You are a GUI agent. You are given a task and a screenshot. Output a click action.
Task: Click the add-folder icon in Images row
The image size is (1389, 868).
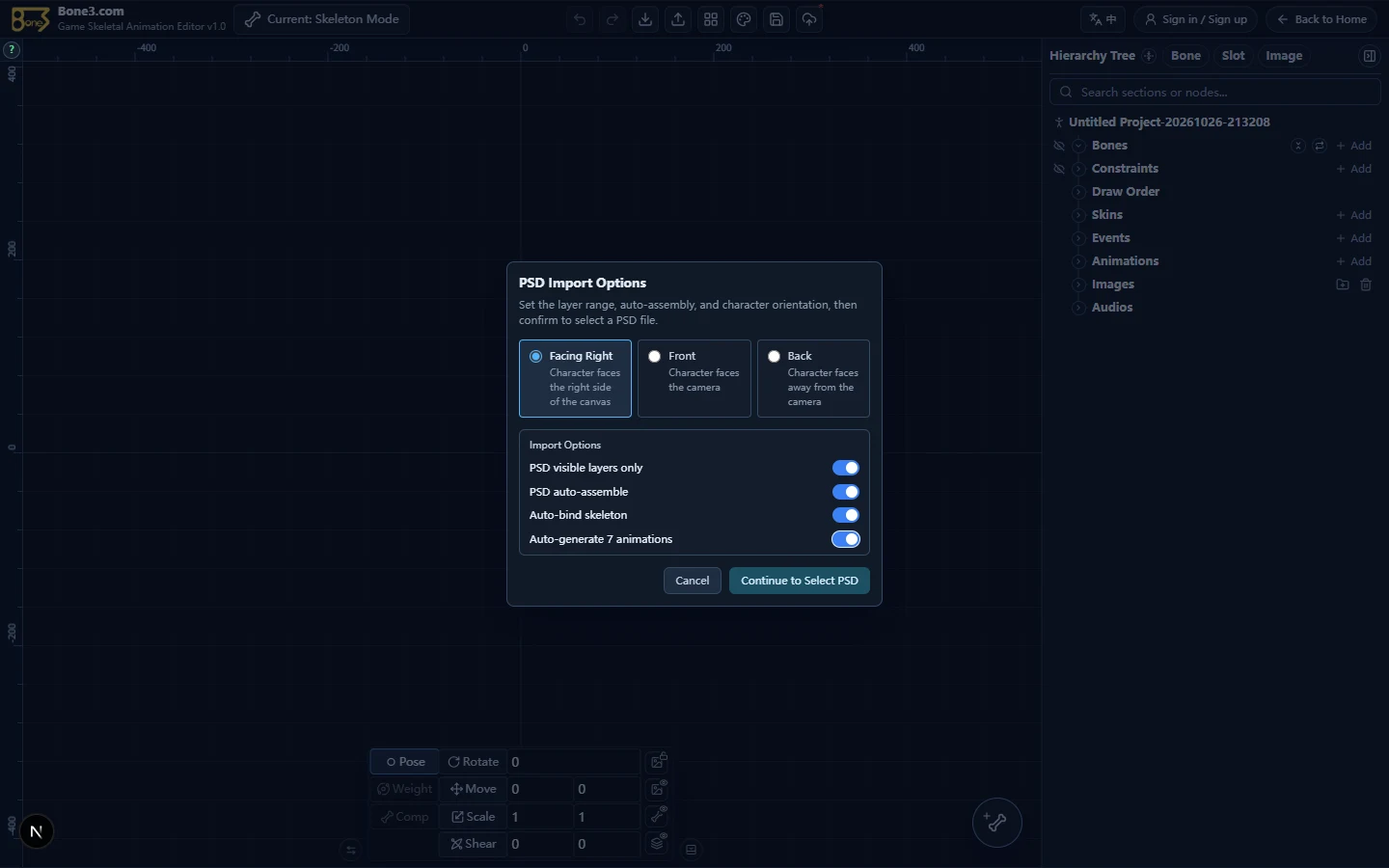coord(1343,285)
